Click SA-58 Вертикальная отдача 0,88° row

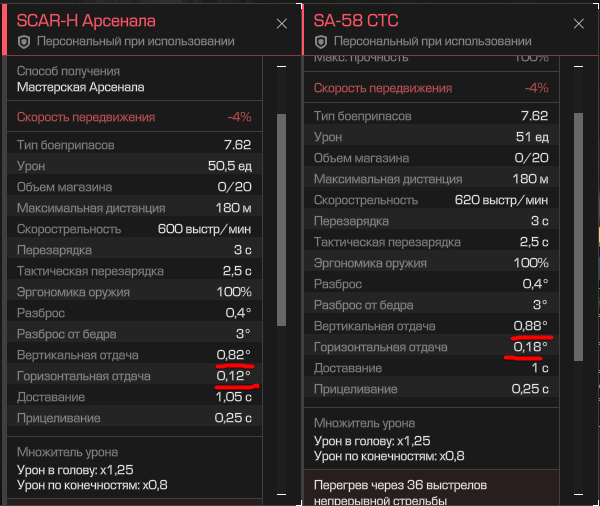click(431, 326)
